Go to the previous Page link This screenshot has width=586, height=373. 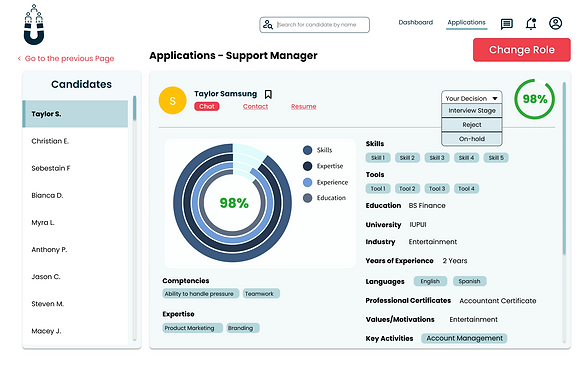(66, 59)
